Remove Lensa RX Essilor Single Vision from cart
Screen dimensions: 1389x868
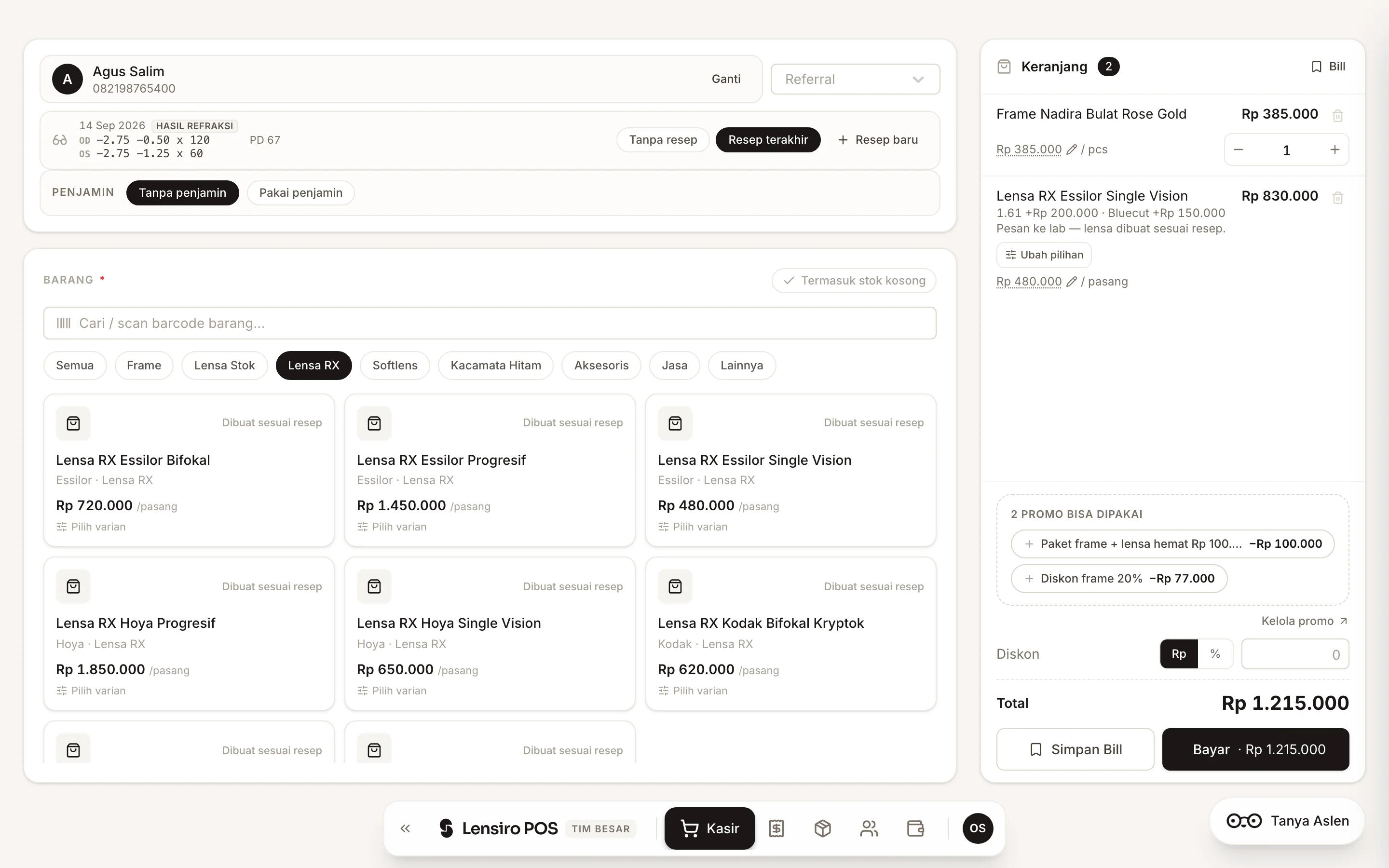1337,198
